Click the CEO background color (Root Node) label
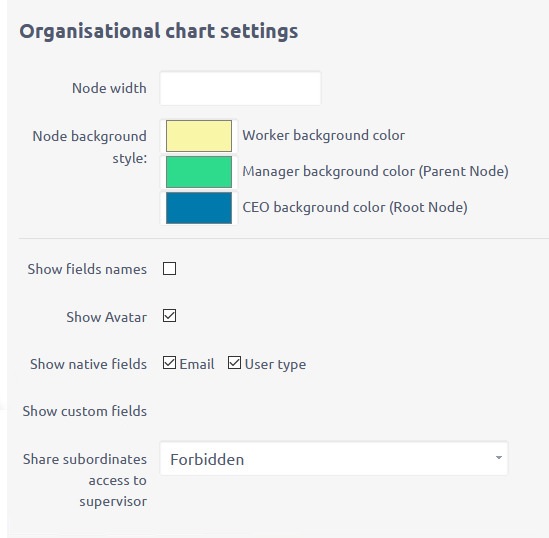549x538 pixels. 355,207
